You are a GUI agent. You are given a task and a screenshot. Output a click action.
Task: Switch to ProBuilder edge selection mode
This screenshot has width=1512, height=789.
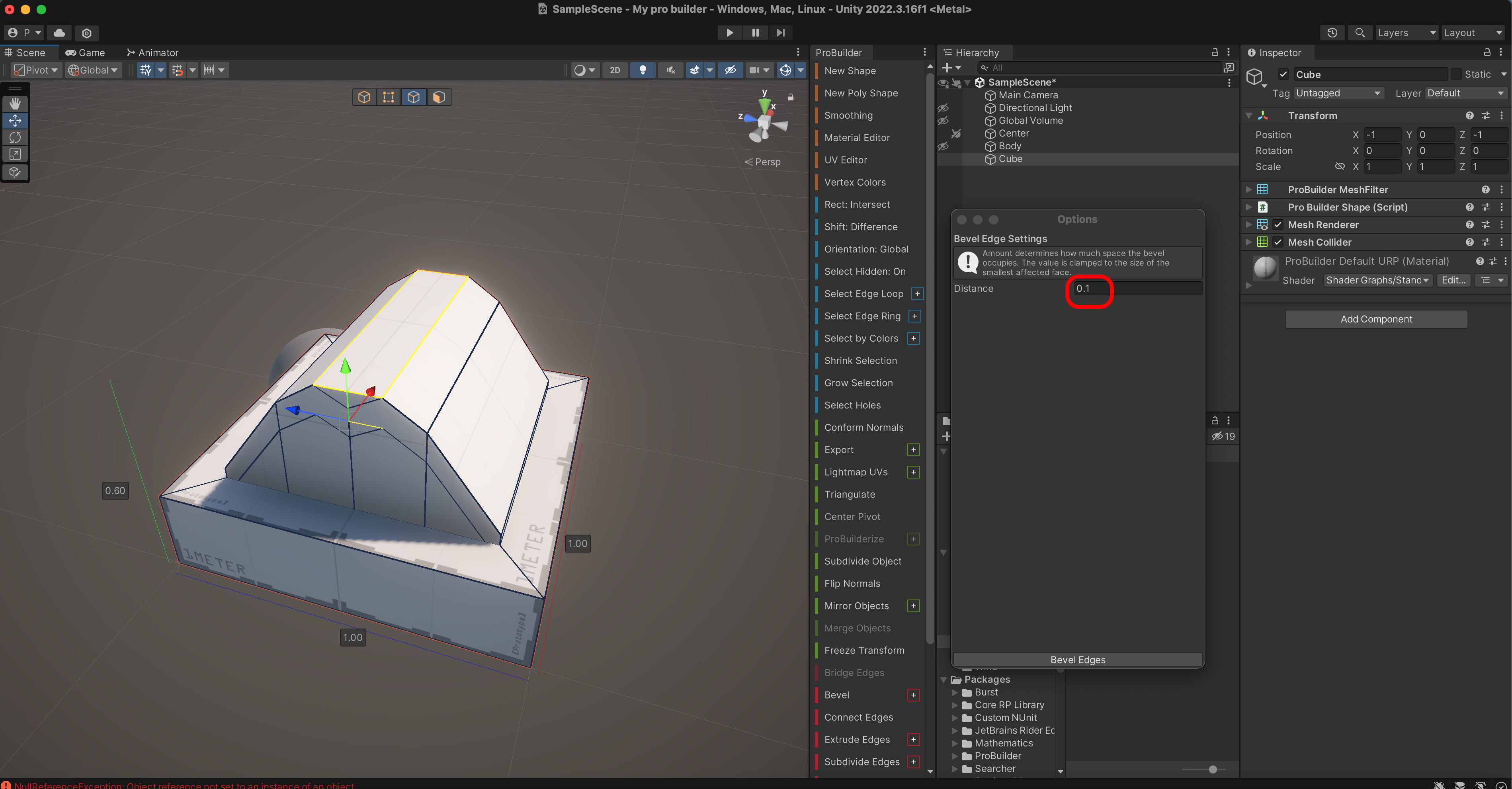pos(413,97)
